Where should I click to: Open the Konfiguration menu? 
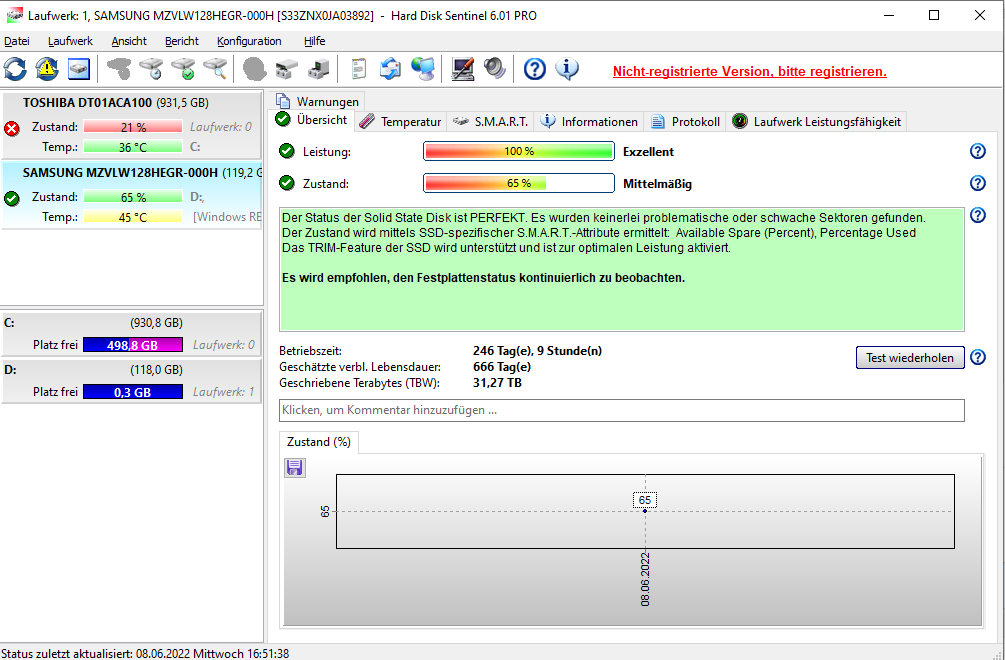click(249, 41)
